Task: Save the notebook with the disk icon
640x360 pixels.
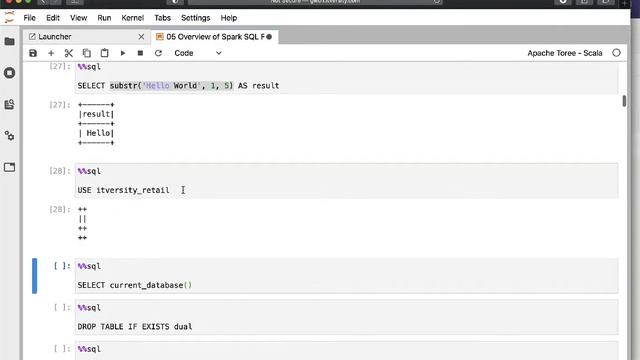Action: [x=33, y=53]
